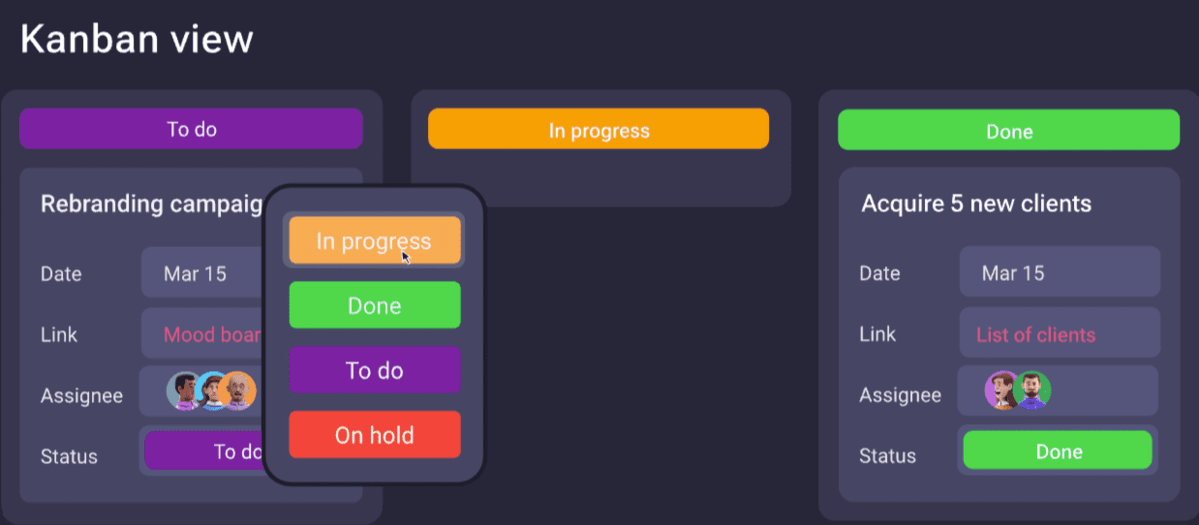The image size is (1199, 525).
Task: Click the purple To do column header
Action: pos(191,129)
